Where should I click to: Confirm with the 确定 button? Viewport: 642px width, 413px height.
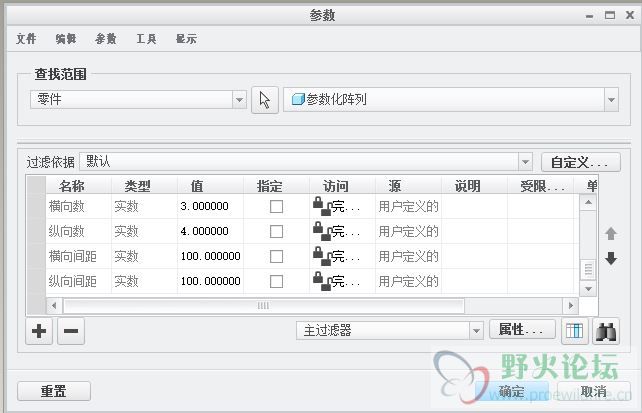click(x=511, y=392)
